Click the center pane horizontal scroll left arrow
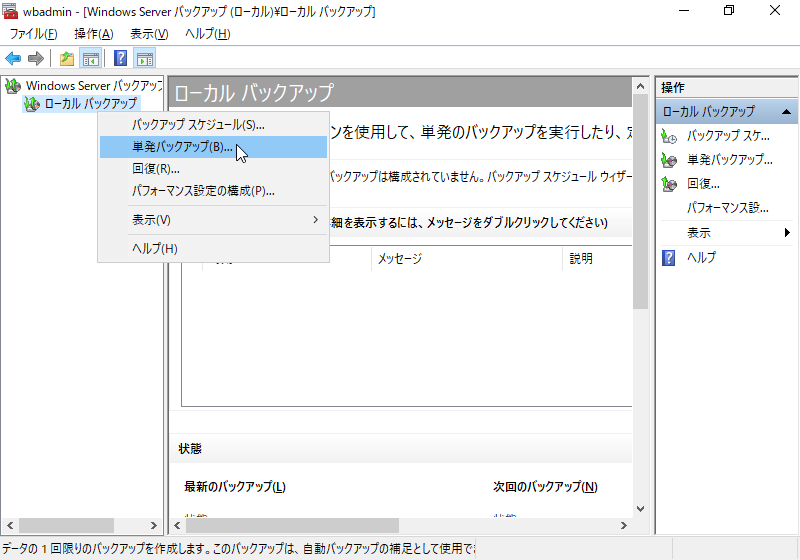This screenshot has height=560, width=800. coord(177,525)
